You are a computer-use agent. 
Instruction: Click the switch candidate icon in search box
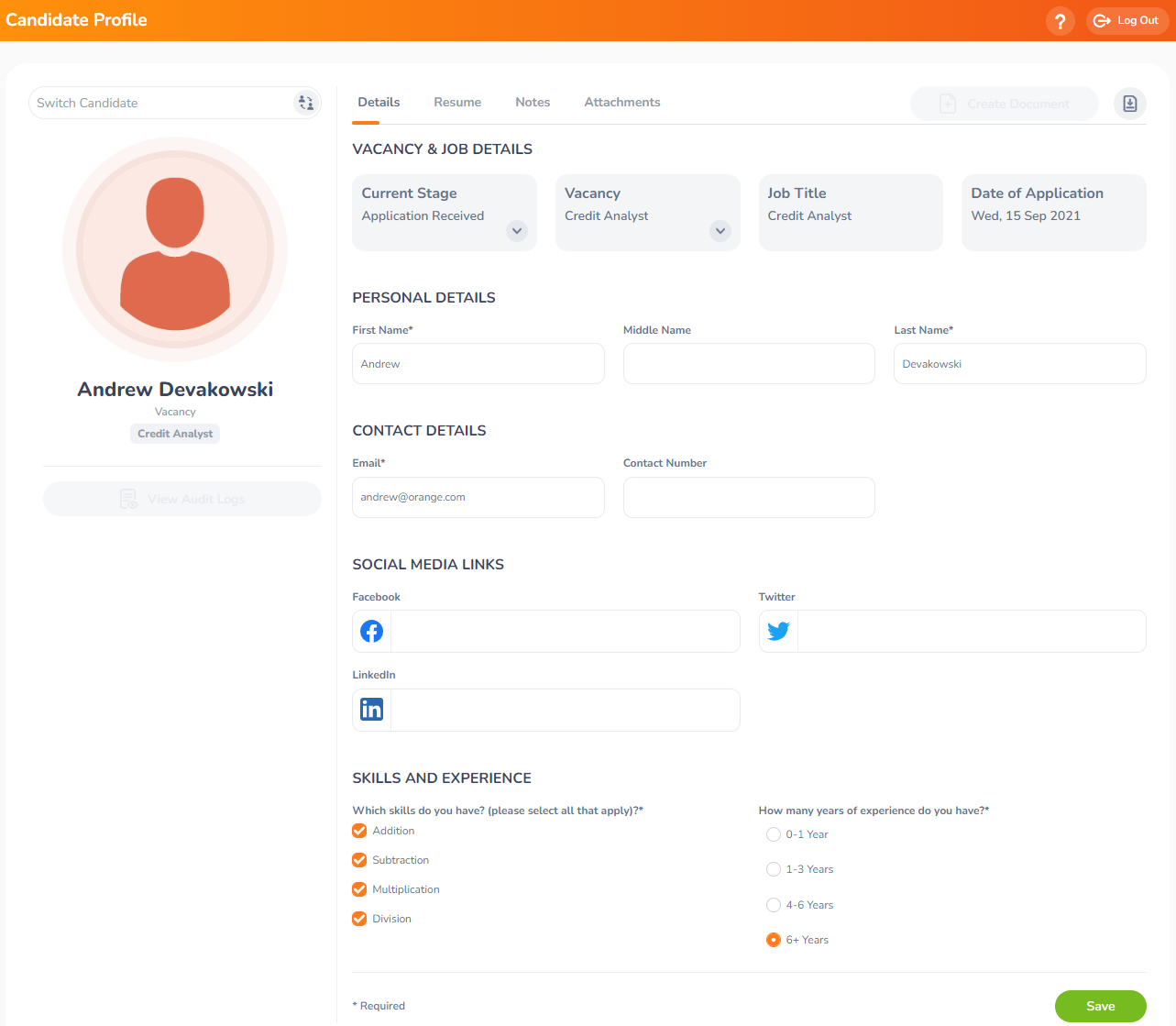click(305, 102)
